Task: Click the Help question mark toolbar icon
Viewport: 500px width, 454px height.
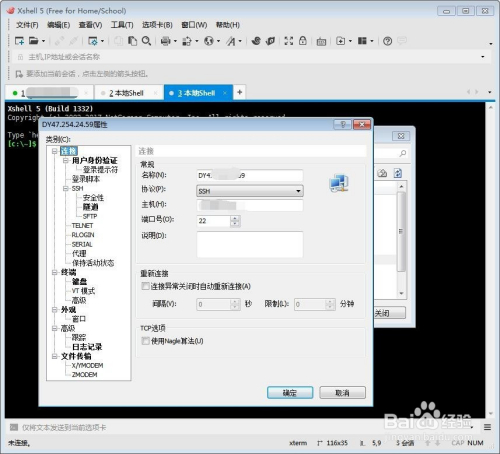Action: 387,41
